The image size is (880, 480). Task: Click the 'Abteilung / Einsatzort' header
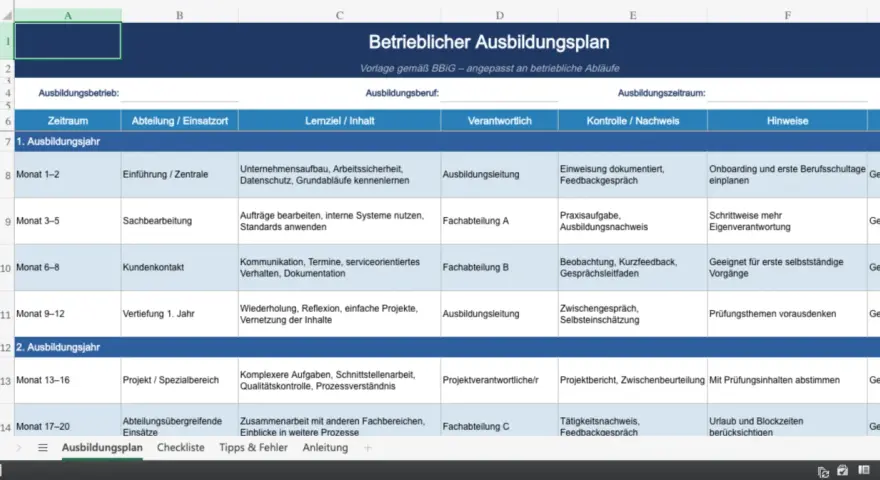[180, 121]
